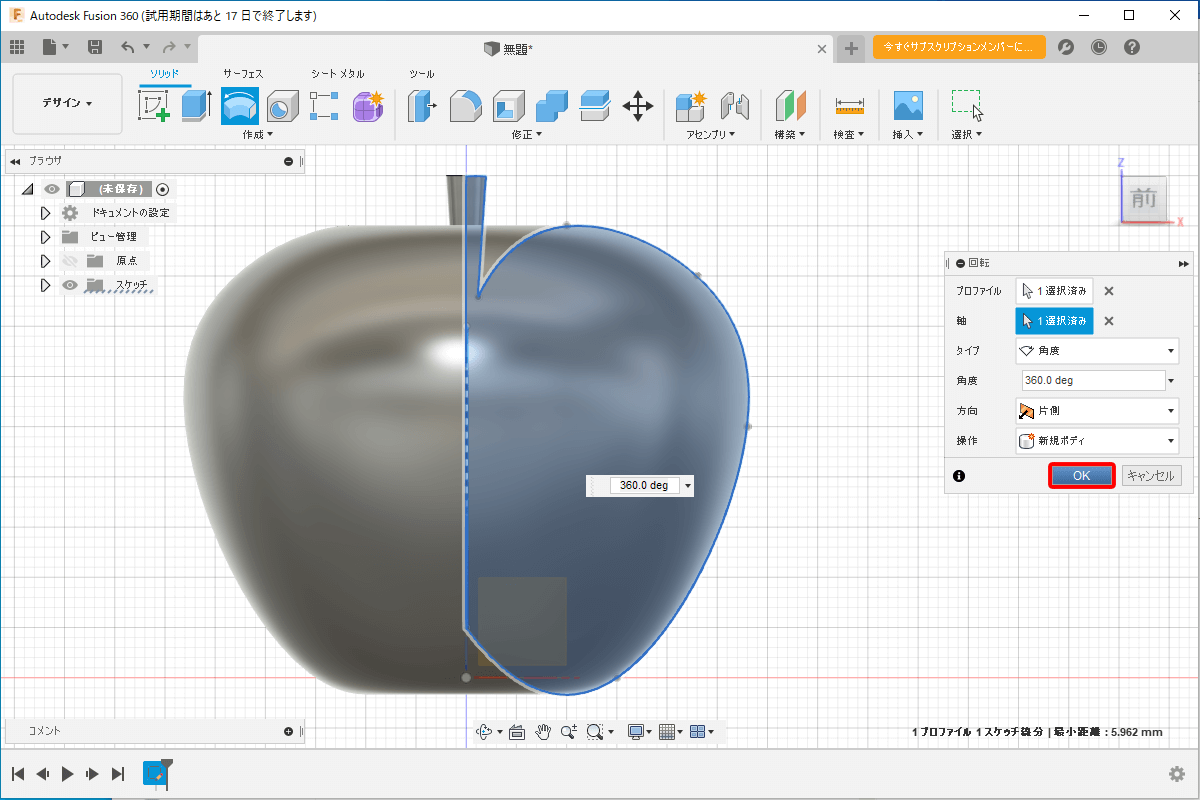Activate root component radio button
Image resolution: width=1200 pixels, height=800 pixels.
tap(164, 189)
